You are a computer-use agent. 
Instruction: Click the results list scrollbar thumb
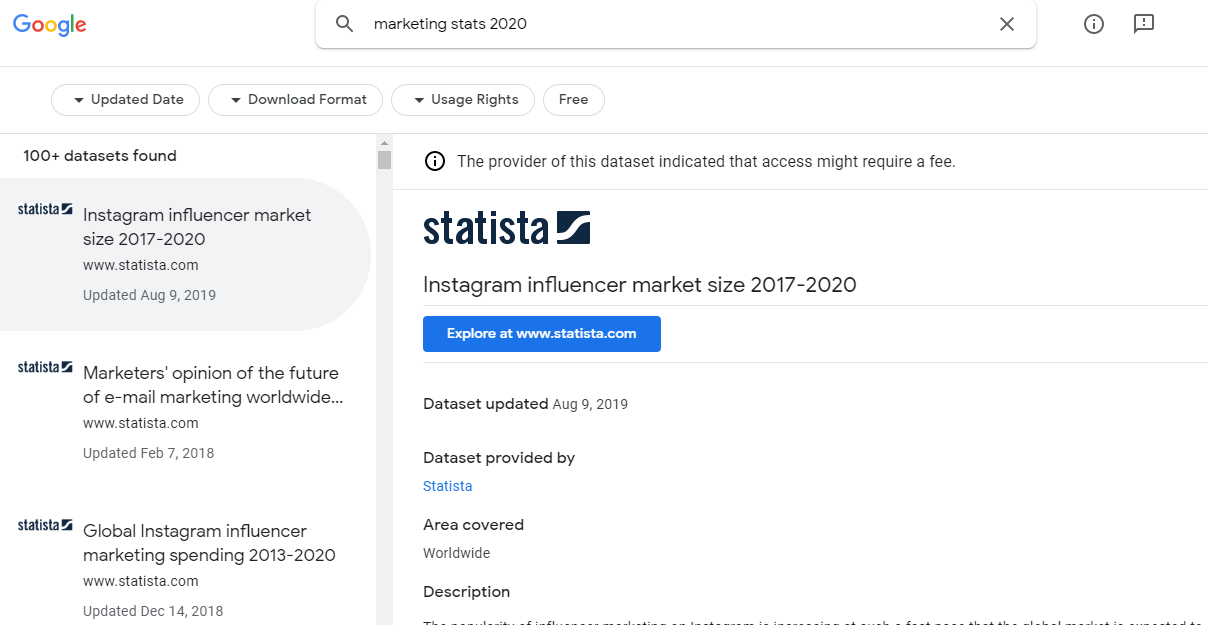[384, 160]
